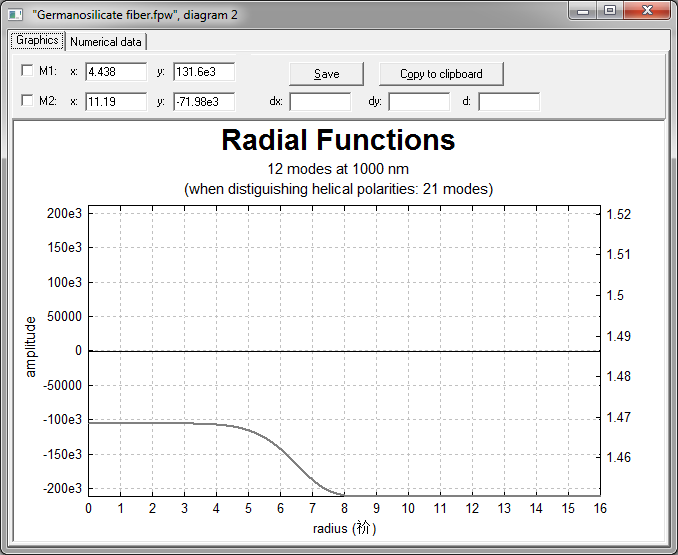Click the window's application icon
The width and height of the screenshot is (678, 555).
coord(16,15)
